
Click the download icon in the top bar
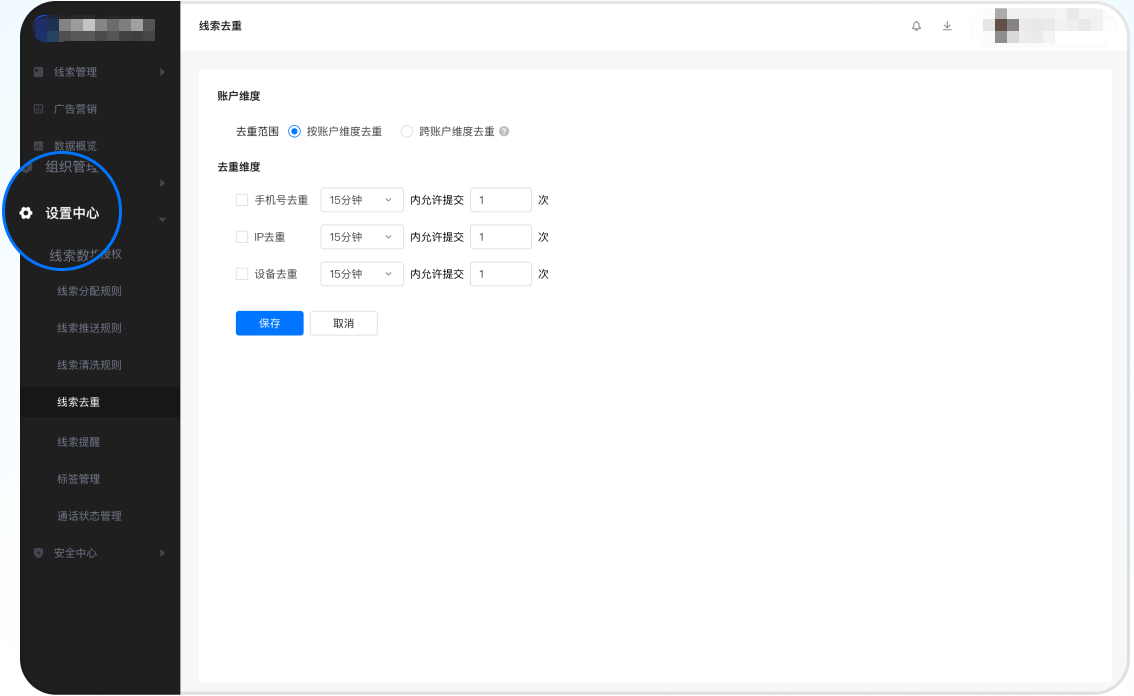(947, 26)
